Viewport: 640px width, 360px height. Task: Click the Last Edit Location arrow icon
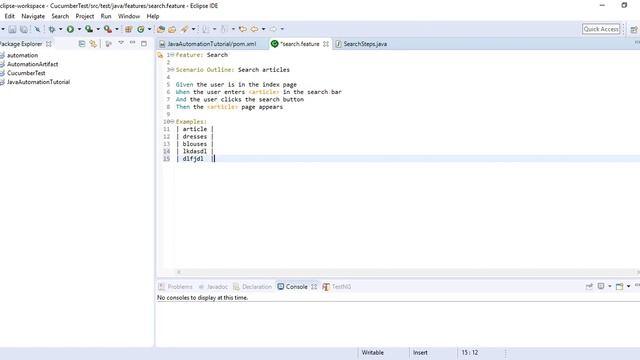tap(242, 29)
